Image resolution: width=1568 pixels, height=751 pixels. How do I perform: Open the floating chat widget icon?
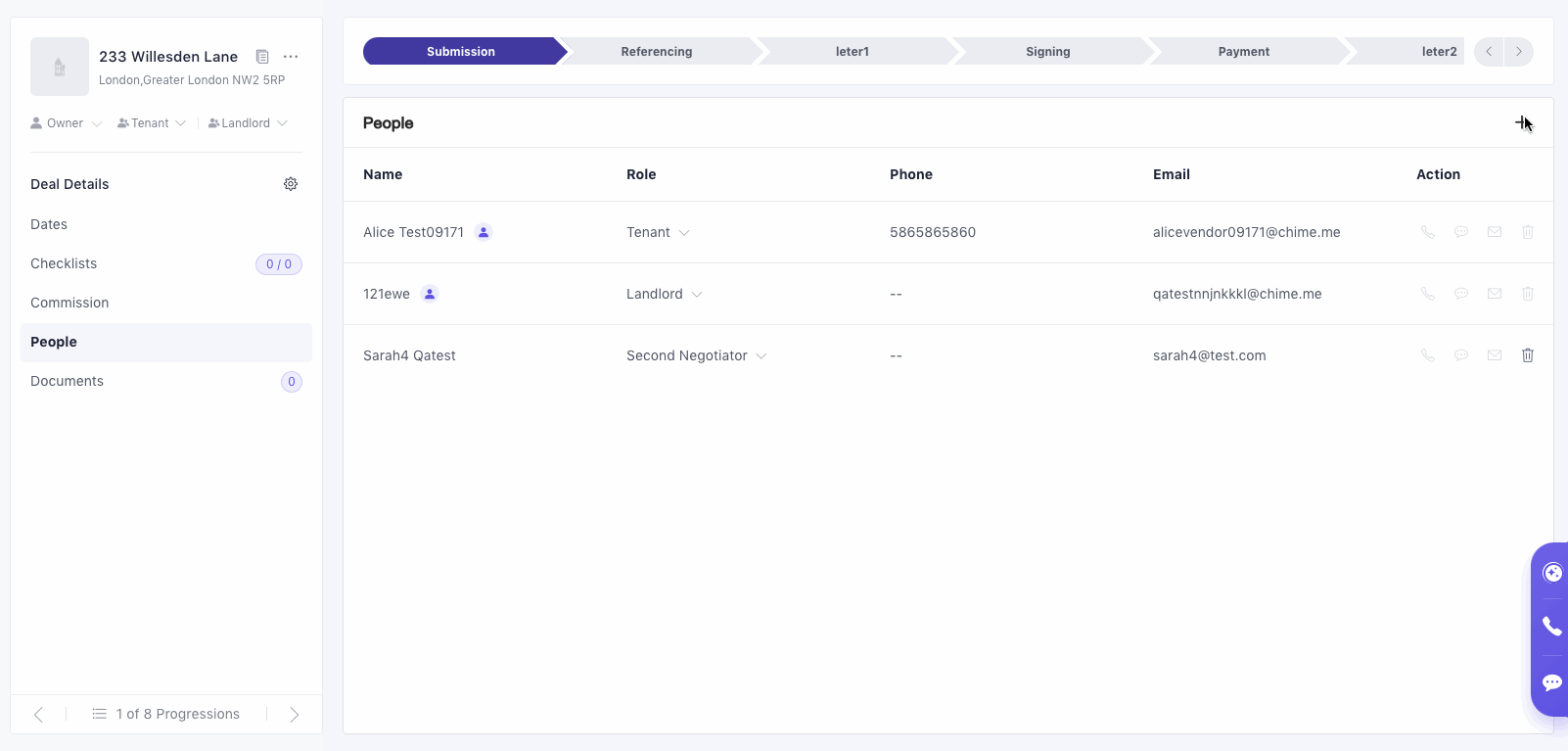1551,682
